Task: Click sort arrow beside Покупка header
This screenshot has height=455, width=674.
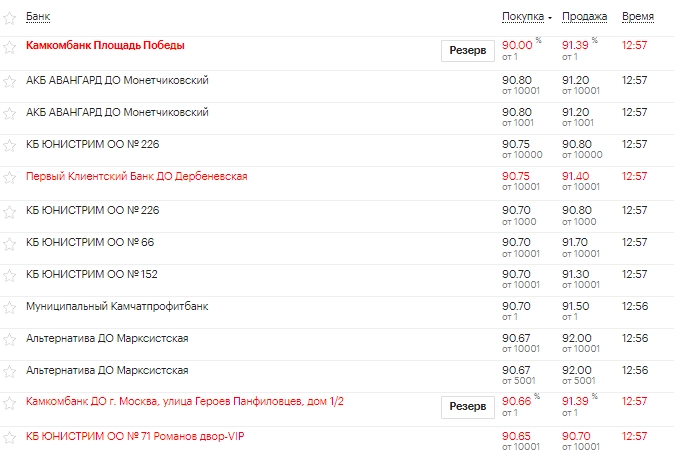Action: 551,18
